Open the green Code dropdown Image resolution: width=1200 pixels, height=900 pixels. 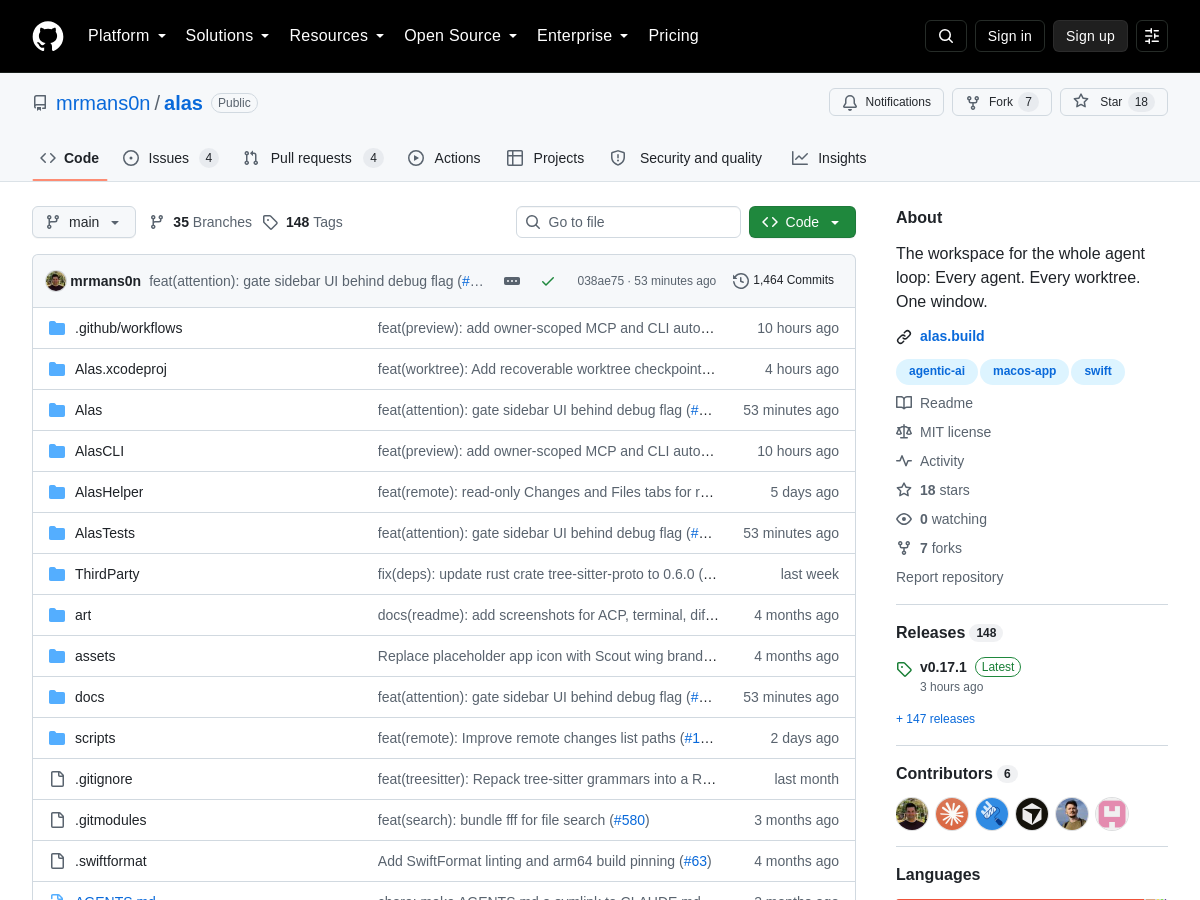[802, 222]
